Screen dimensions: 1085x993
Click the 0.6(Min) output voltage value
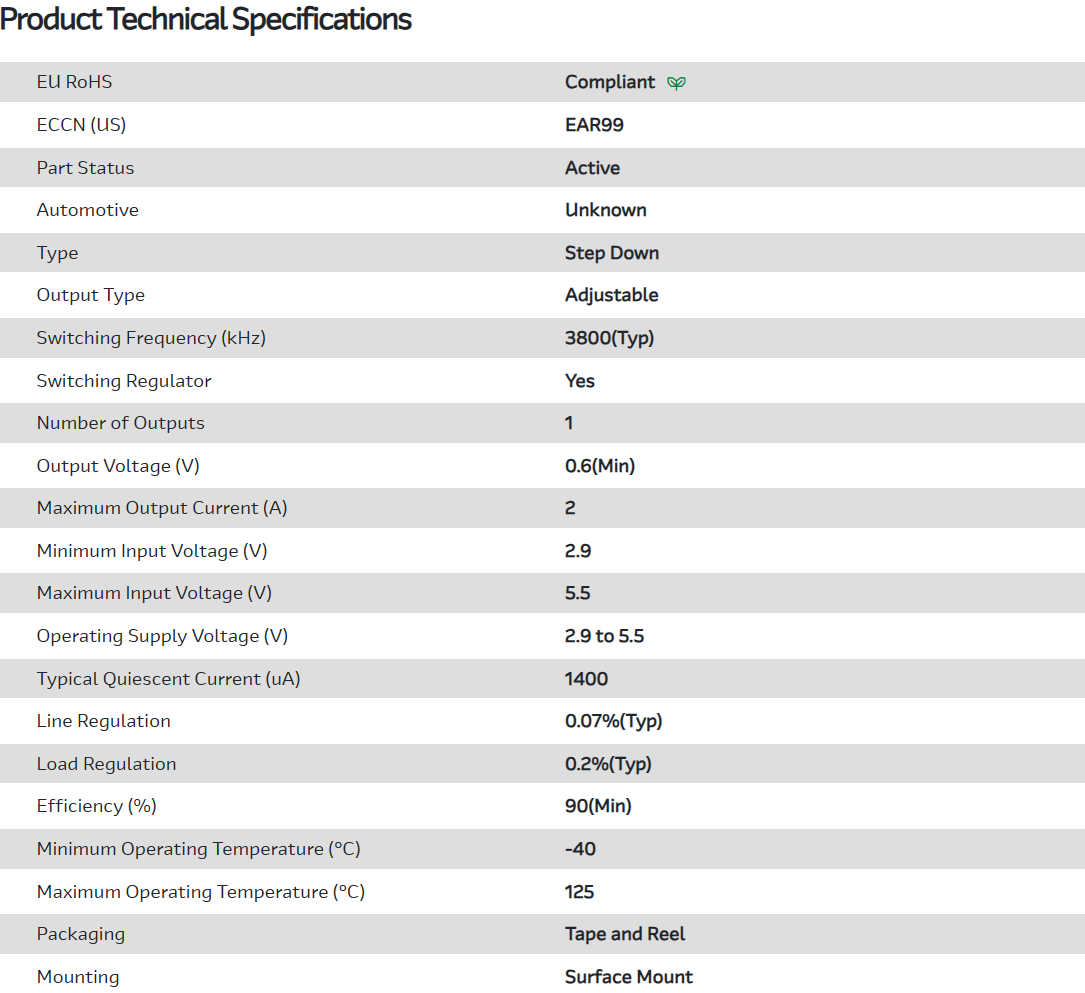click(x=600, y=466)
